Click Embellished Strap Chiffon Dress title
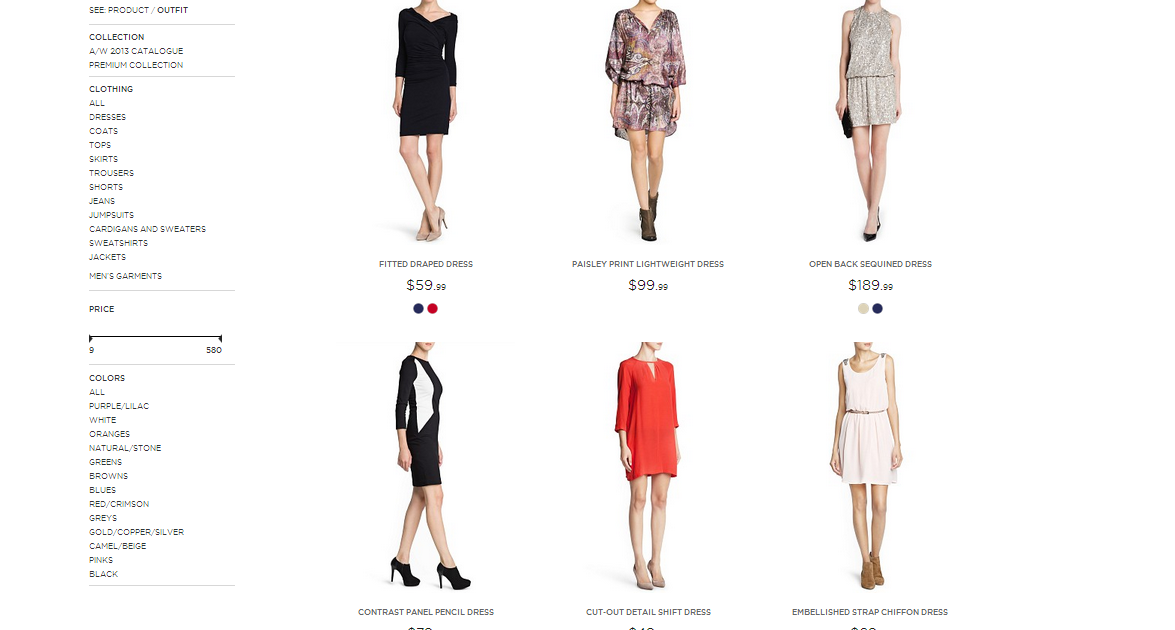Screen dimensions: 1175x630 870,612
